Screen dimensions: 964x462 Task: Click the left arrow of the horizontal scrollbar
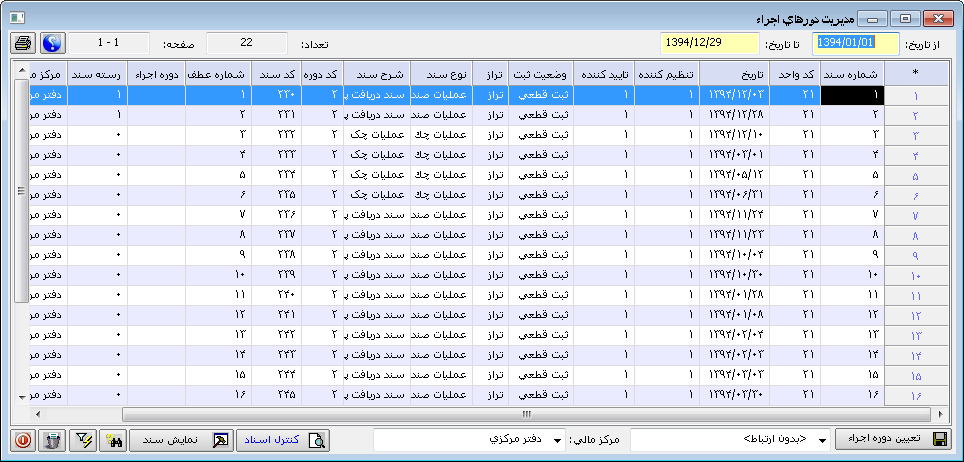click(37, 414)
